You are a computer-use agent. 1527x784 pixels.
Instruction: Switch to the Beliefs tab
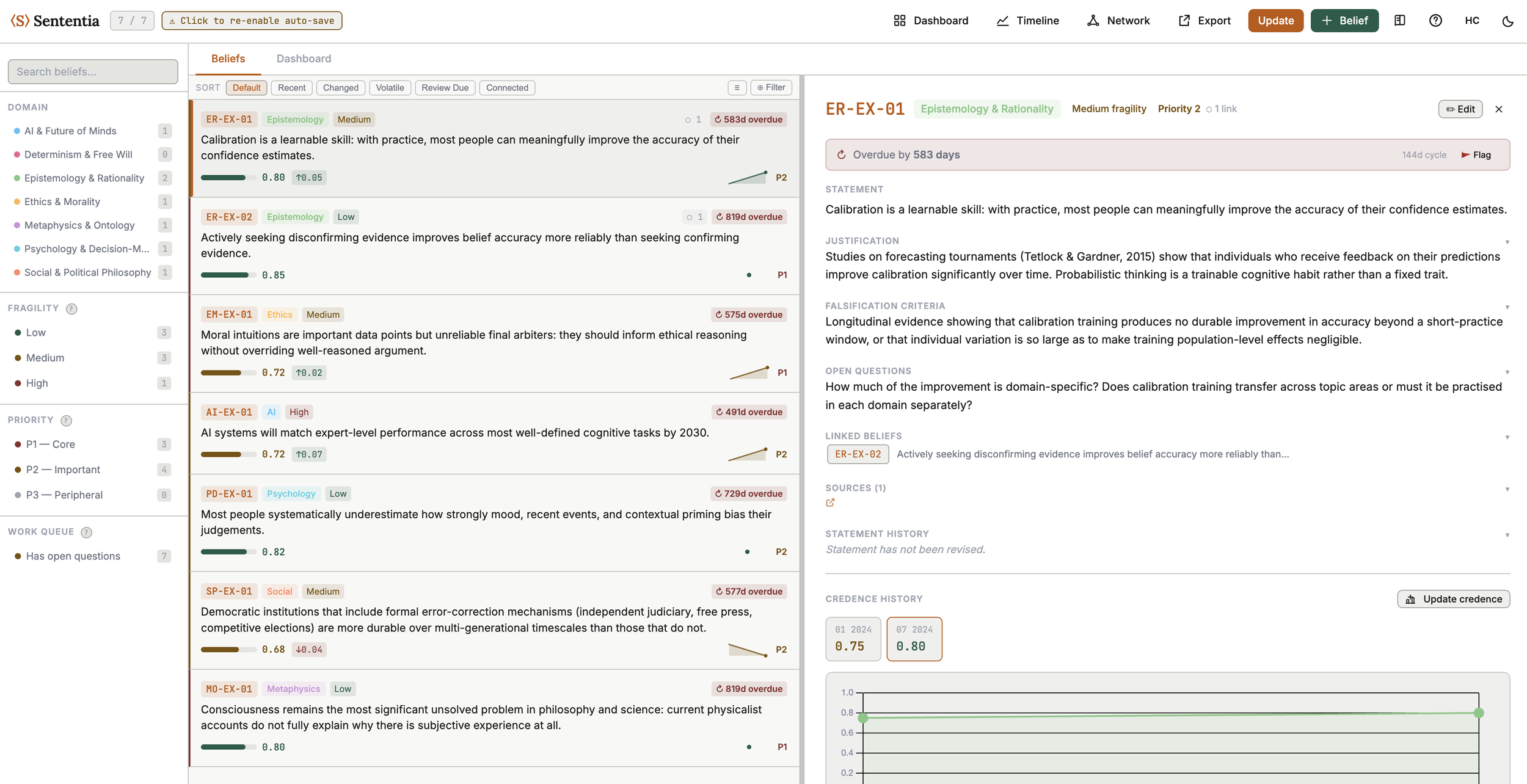pos(228,59)
